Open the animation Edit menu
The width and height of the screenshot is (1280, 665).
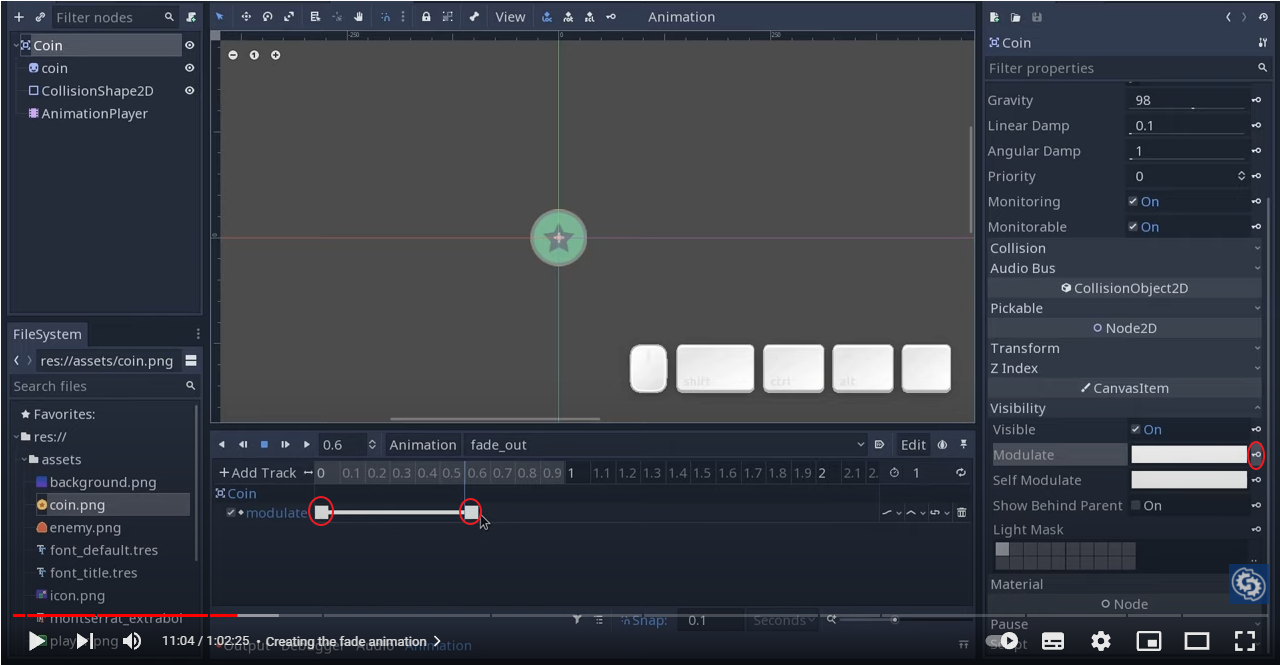[913, 445]
